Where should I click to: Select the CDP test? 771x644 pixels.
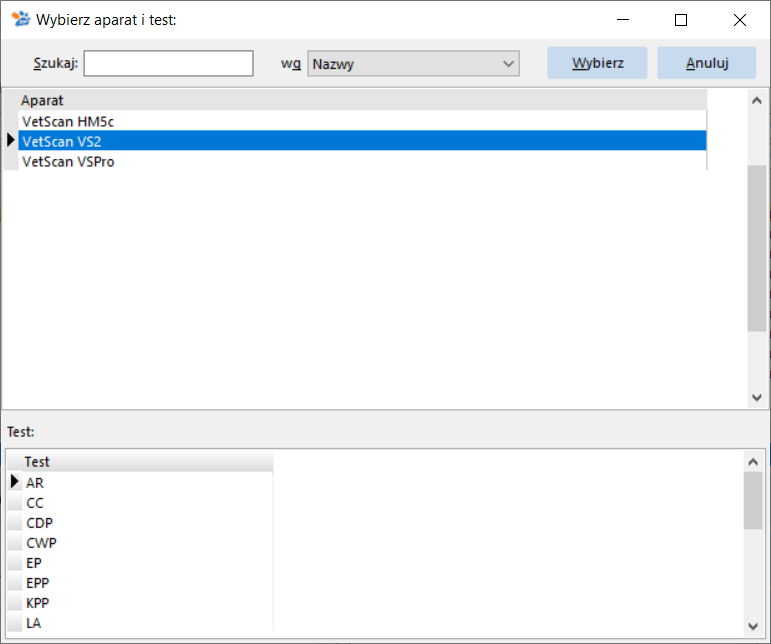148,523
